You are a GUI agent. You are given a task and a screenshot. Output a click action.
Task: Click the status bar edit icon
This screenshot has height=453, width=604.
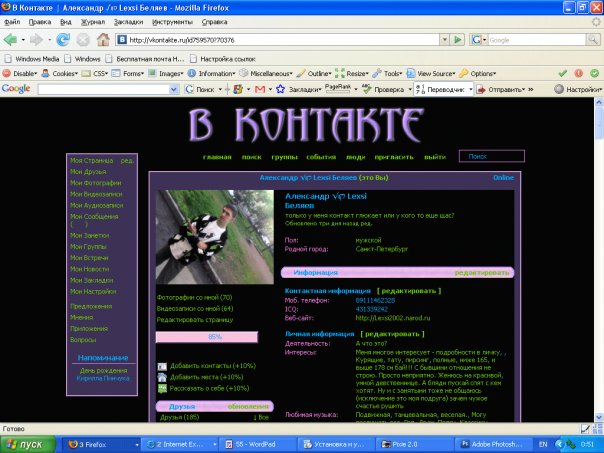(585, 429)
